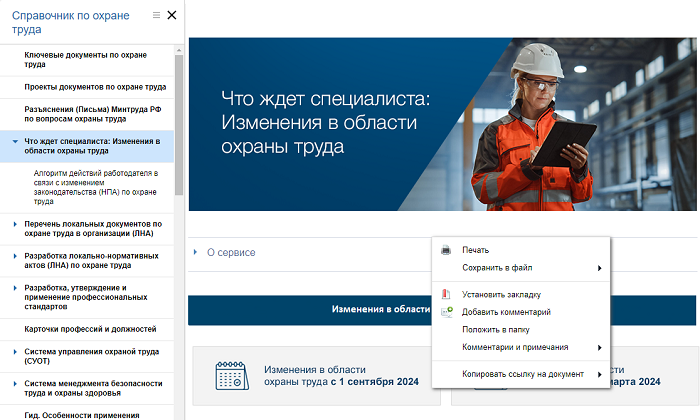This screenshot has width=700, height=420.
Task: Click the comment icon for Добавить комментарий
Action: click(x=446, y=312)
